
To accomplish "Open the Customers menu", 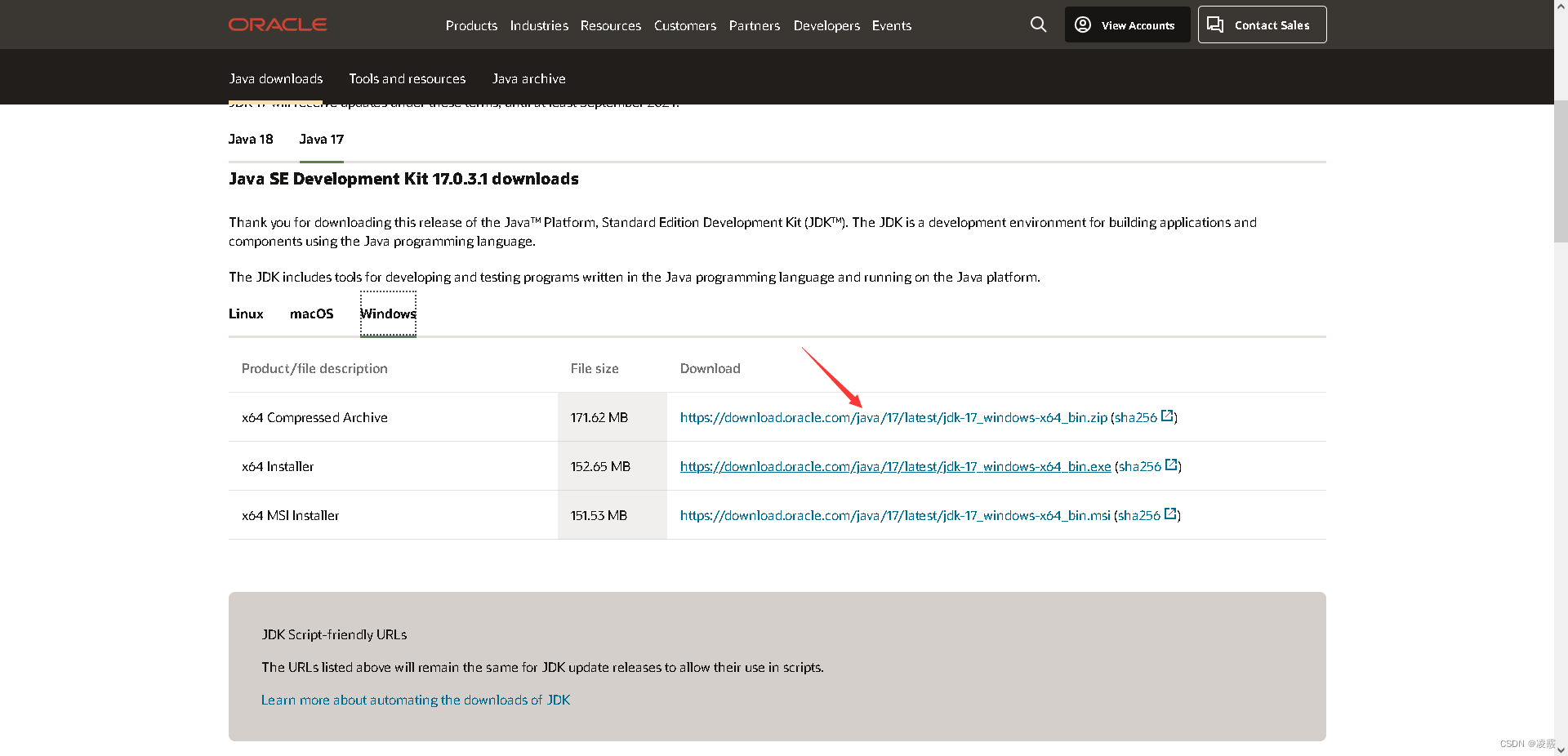I will (685, 25).
